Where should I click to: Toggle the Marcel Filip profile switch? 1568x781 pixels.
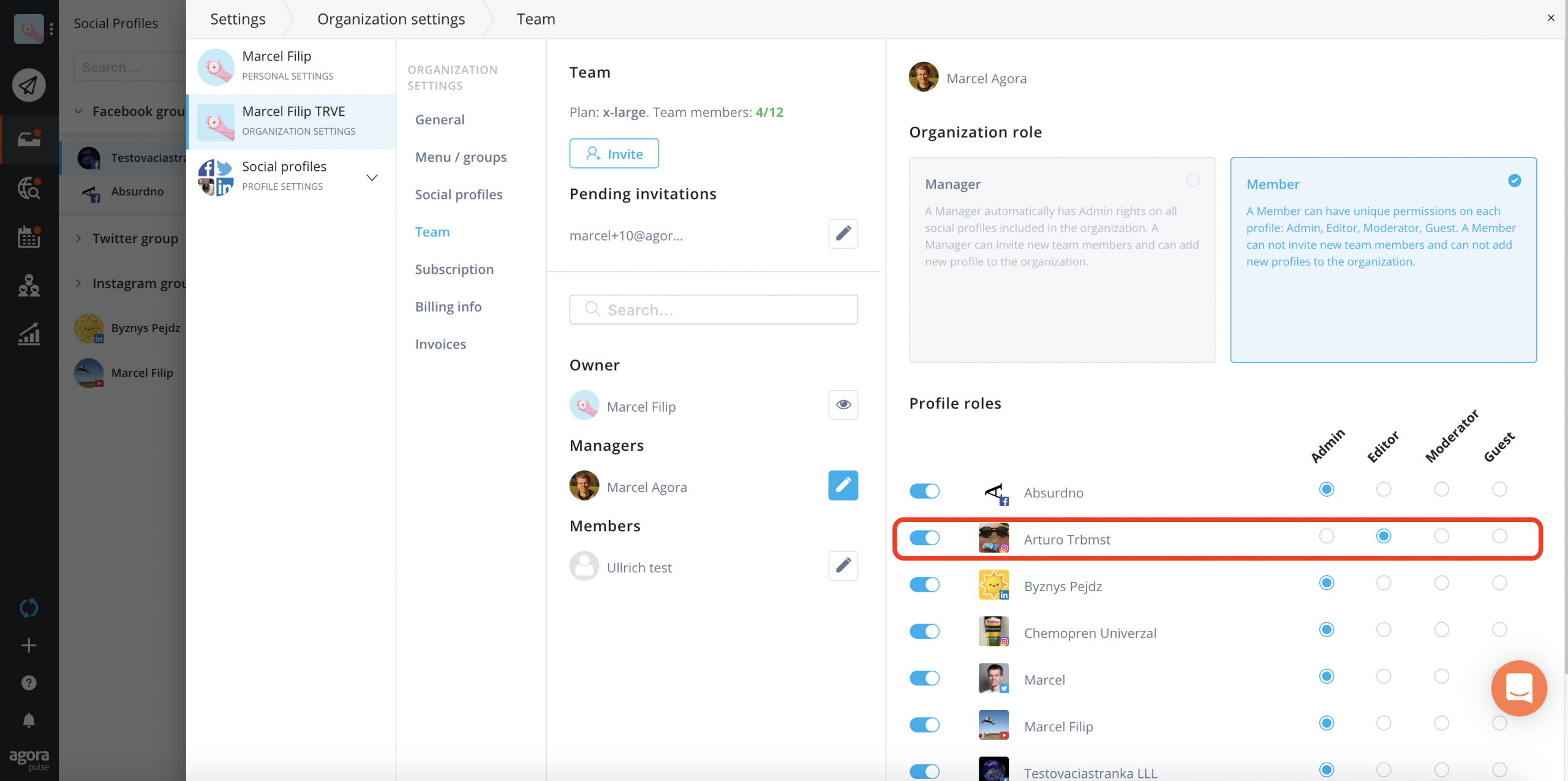pos(924,725)
